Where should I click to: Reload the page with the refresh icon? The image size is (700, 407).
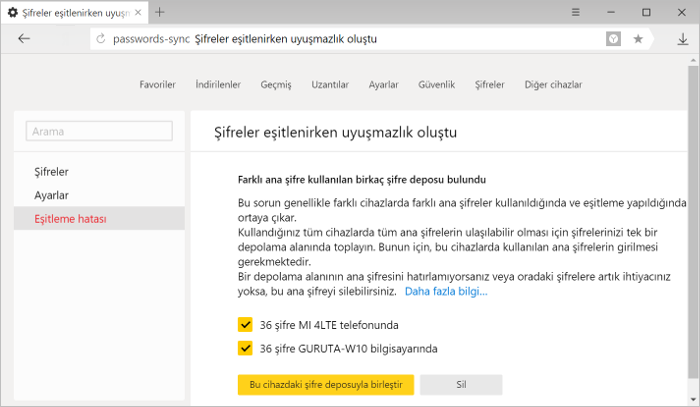click(x=101, y=39)
